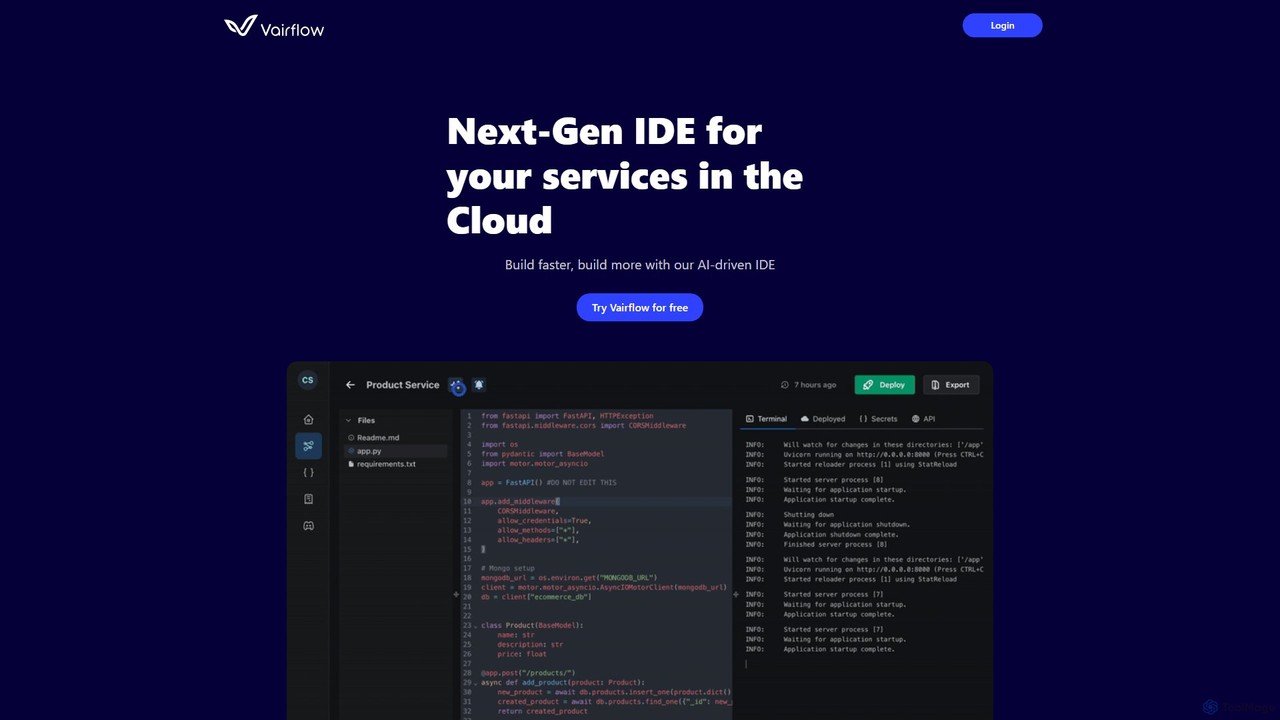Fold the add_product function block
Image resolution: width=1280 pixels, height=720 pixels.
tap(475, 683)
